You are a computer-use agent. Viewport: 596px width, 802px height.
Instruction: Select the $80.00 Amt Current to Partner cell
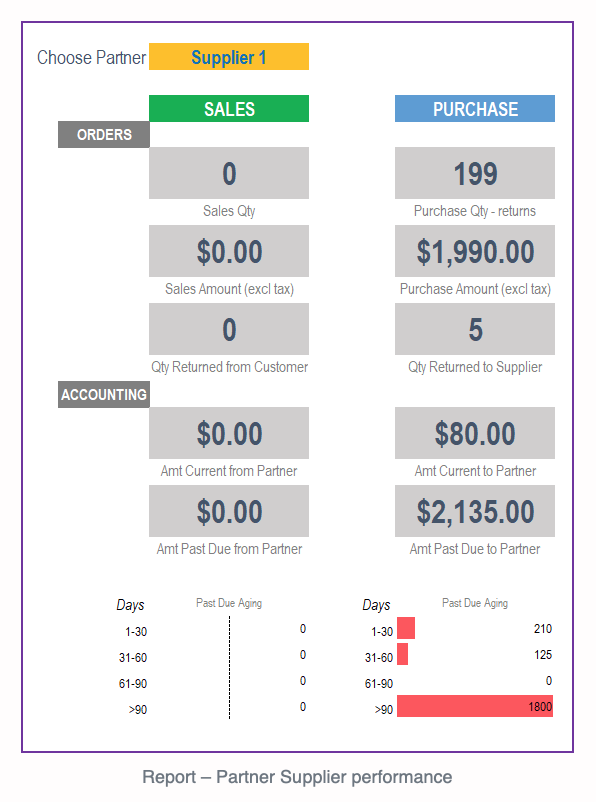pyautogui.click(x=475, y=433)
